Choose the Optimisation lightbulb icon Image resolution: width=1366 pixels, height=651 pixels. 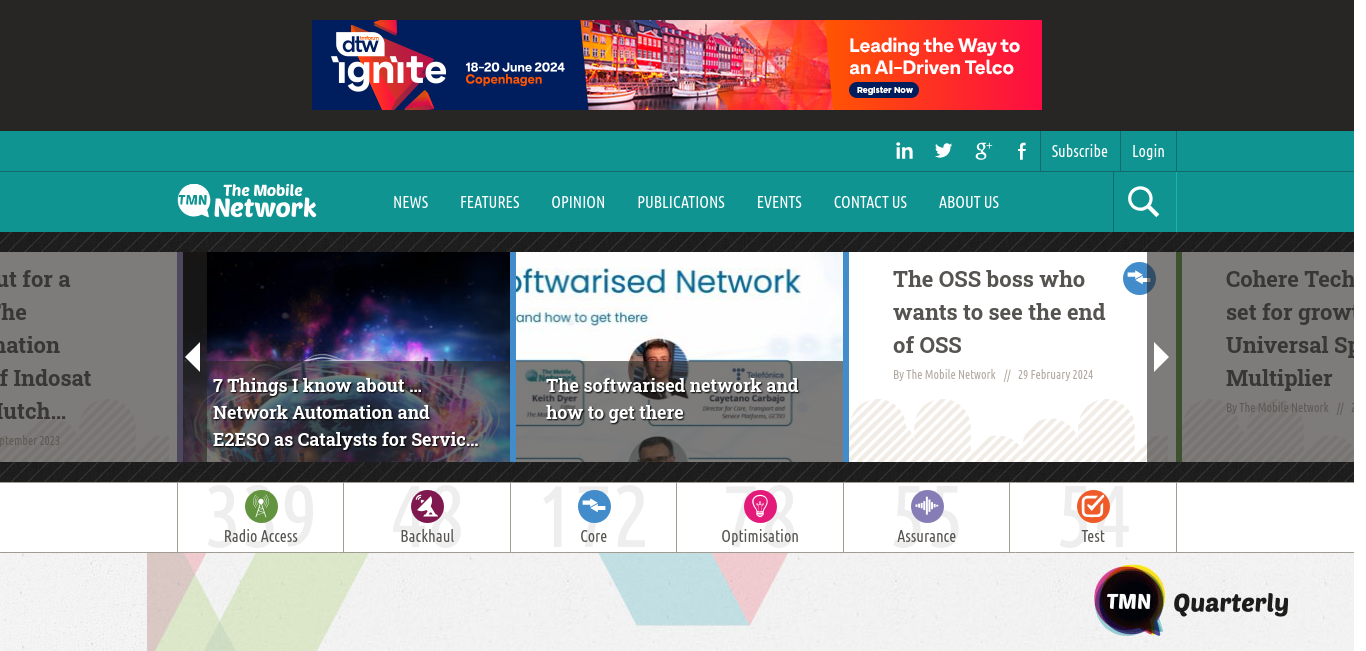click(760, 507)
